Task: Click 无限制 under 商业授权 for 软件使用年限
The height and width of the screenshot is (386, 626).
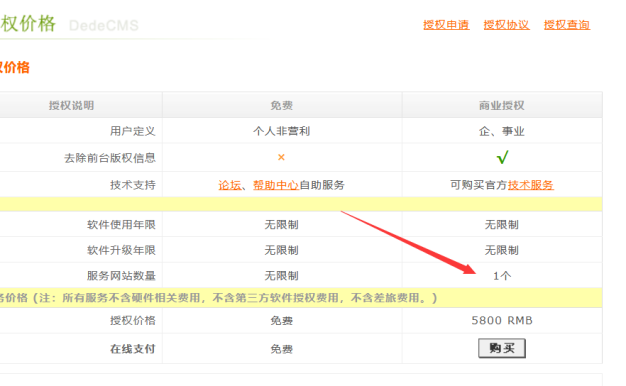Action: point(502,224)
